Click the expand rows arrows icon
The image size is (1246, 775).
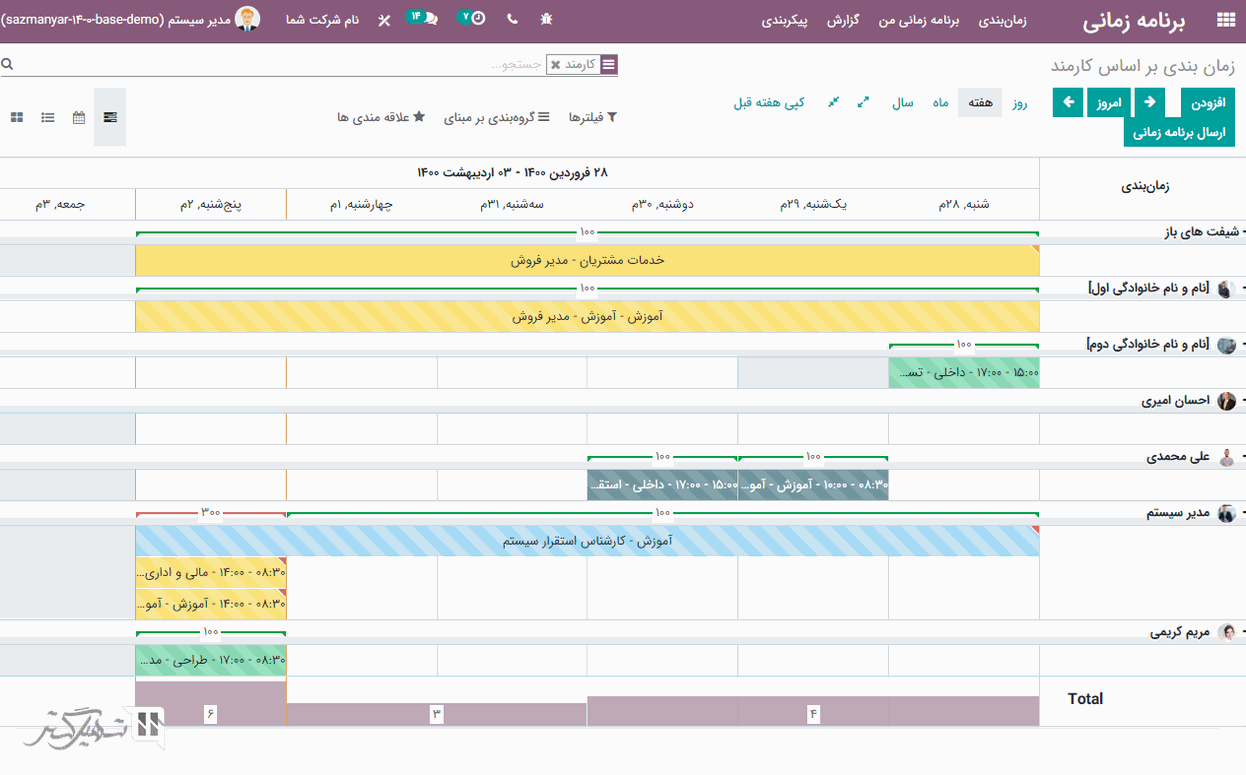coord(863,102)
